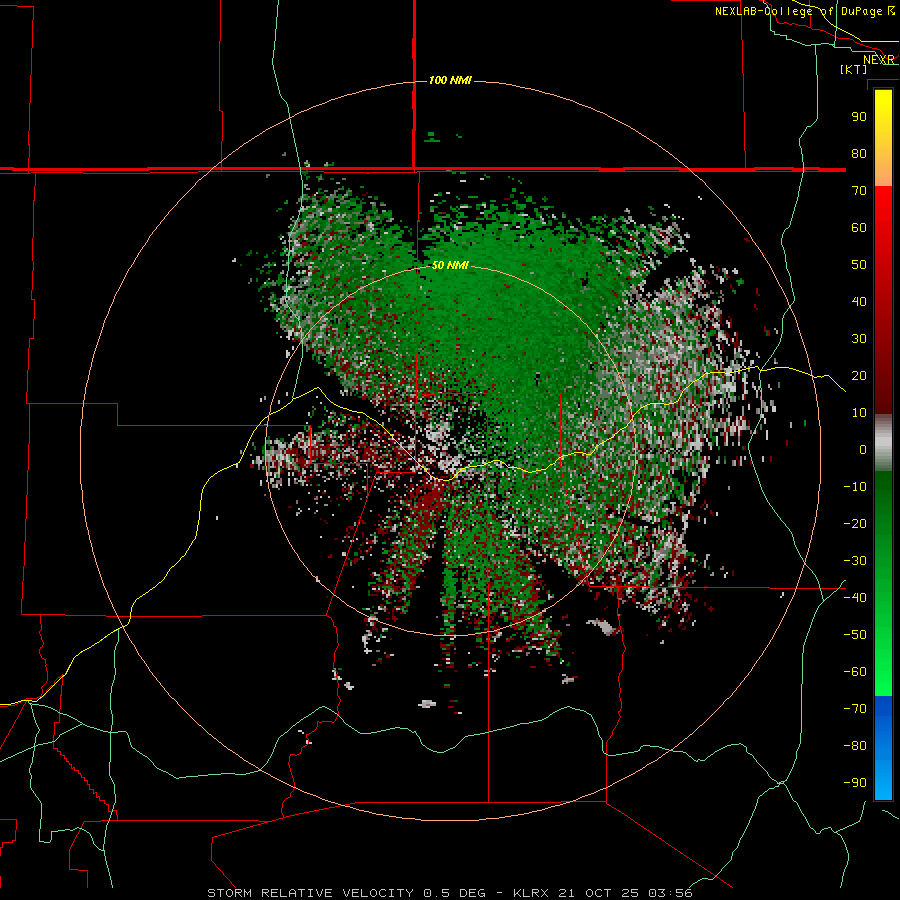Click the -10 value on velocity scale
The width and height of the screenshot is (900, 900).
point(855,487)
